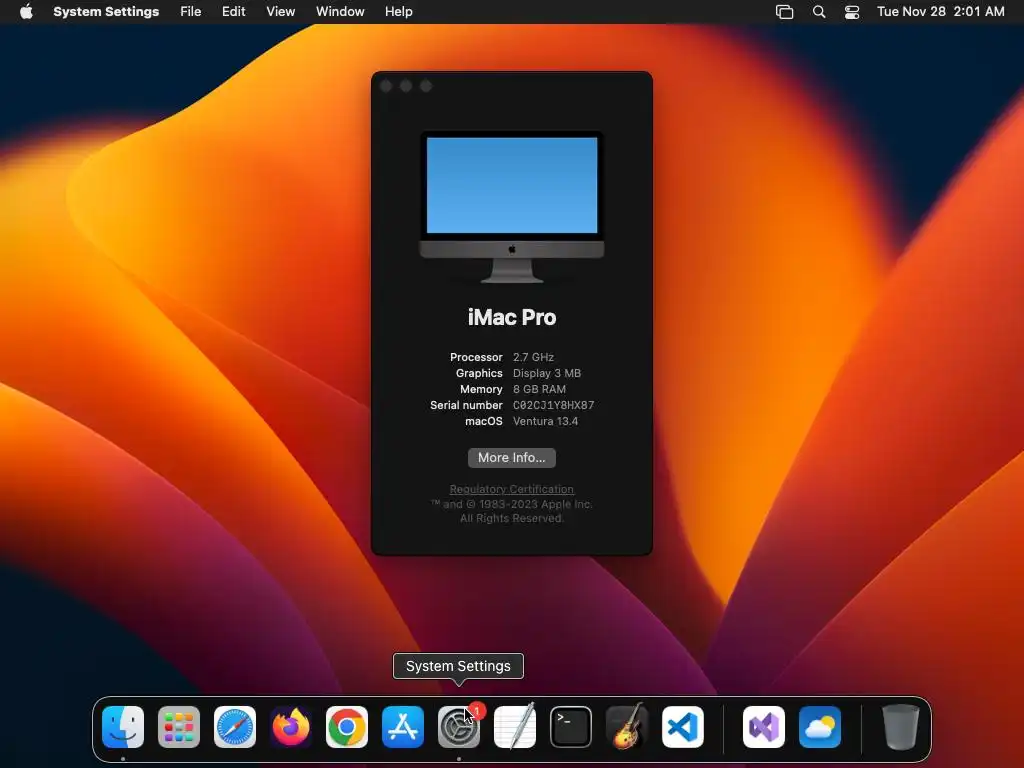This screenshot has height=768, width=1024.
Task: Click the Display 3 MB graphics value
Action: click(x=547, y=373)
